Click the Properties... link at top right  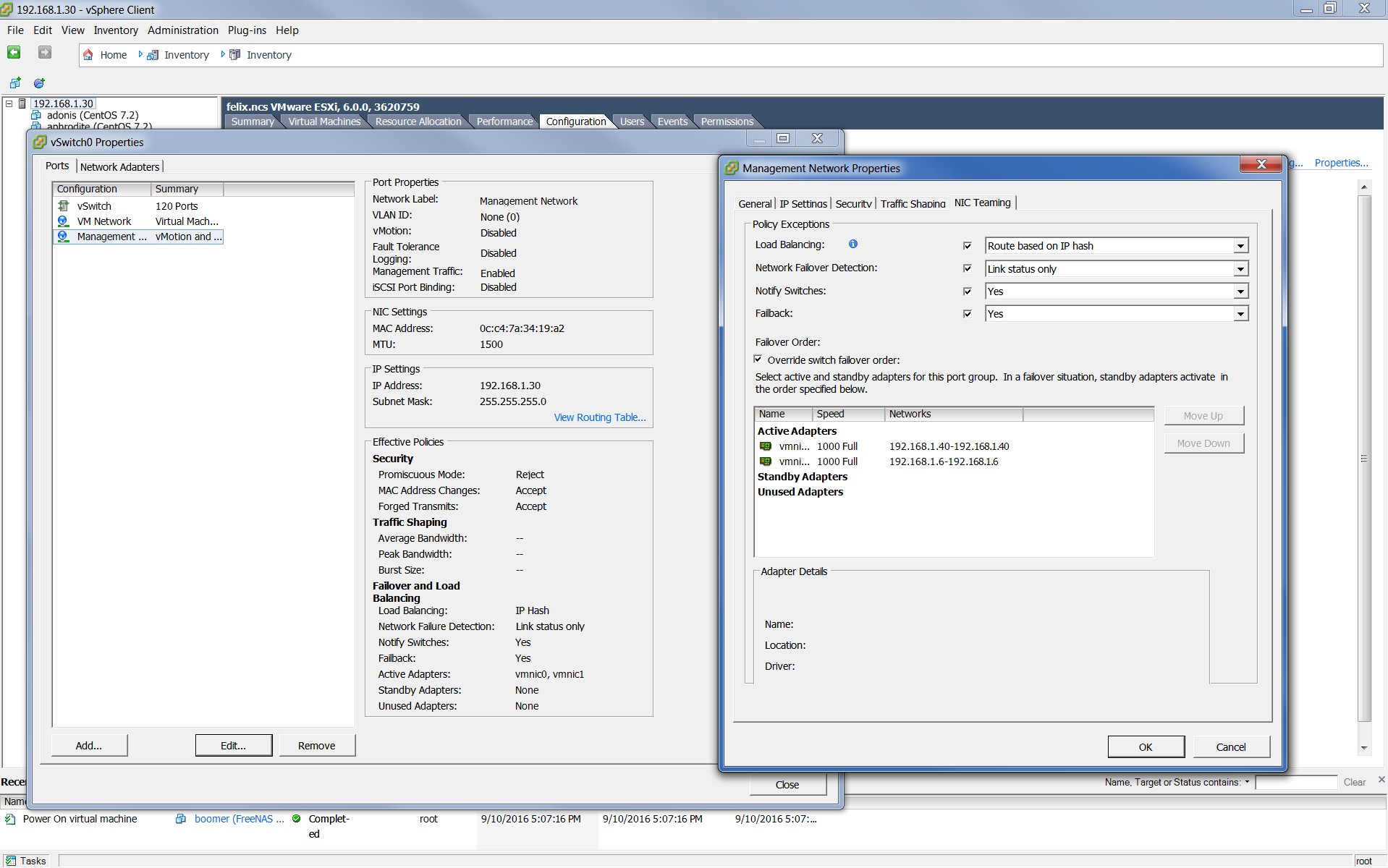1341,163
